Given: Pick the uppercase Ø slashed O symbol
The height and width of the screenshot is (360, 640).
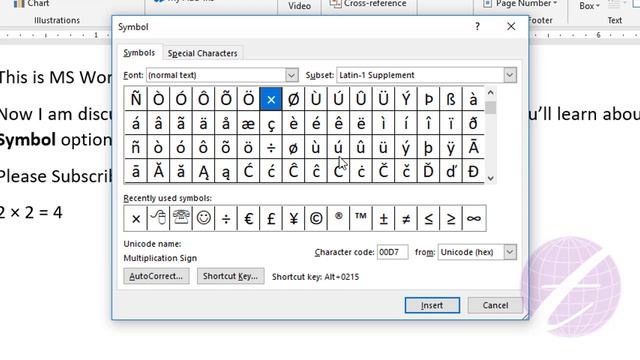Looking at the screenshot, I should click(293, 99).
